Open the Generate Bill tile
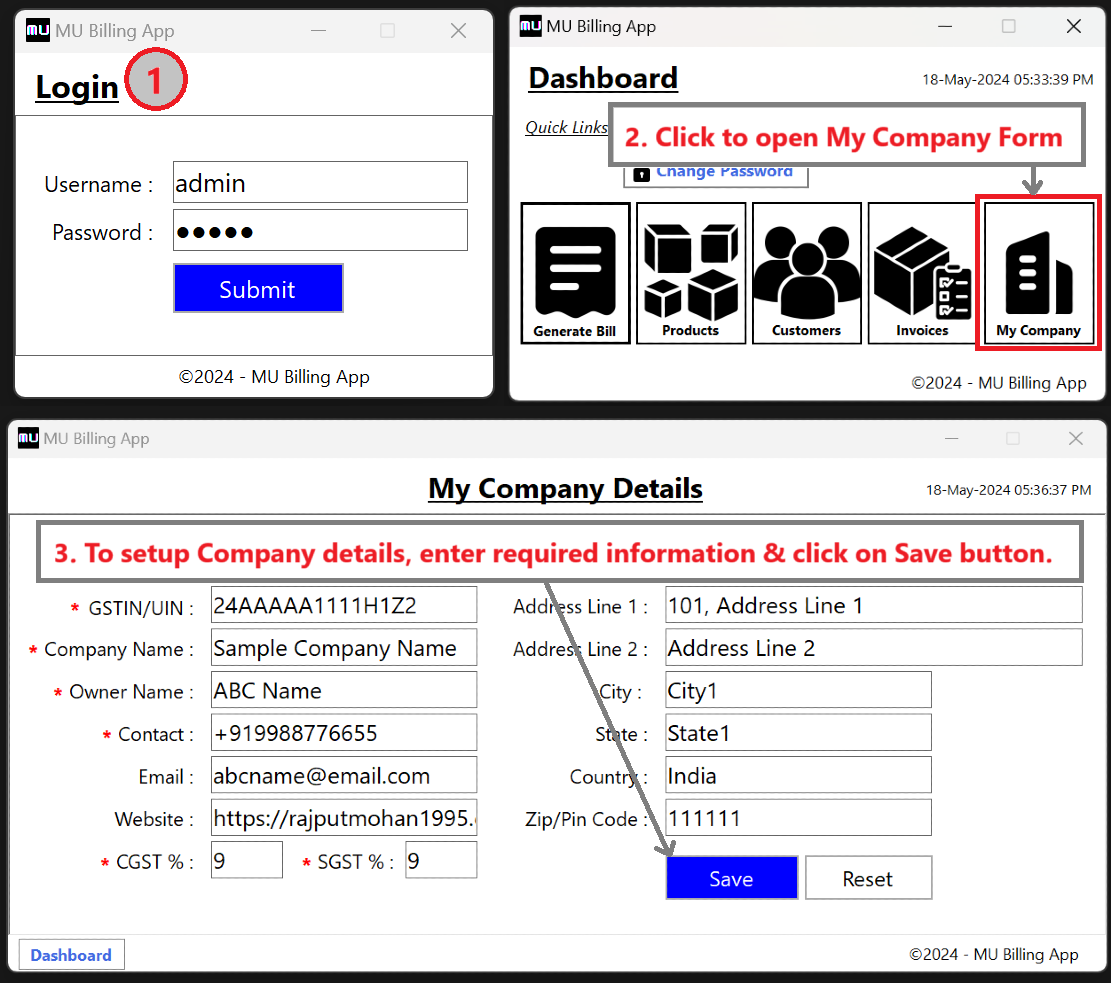The image size is (1111, 983). click(575, 273)
